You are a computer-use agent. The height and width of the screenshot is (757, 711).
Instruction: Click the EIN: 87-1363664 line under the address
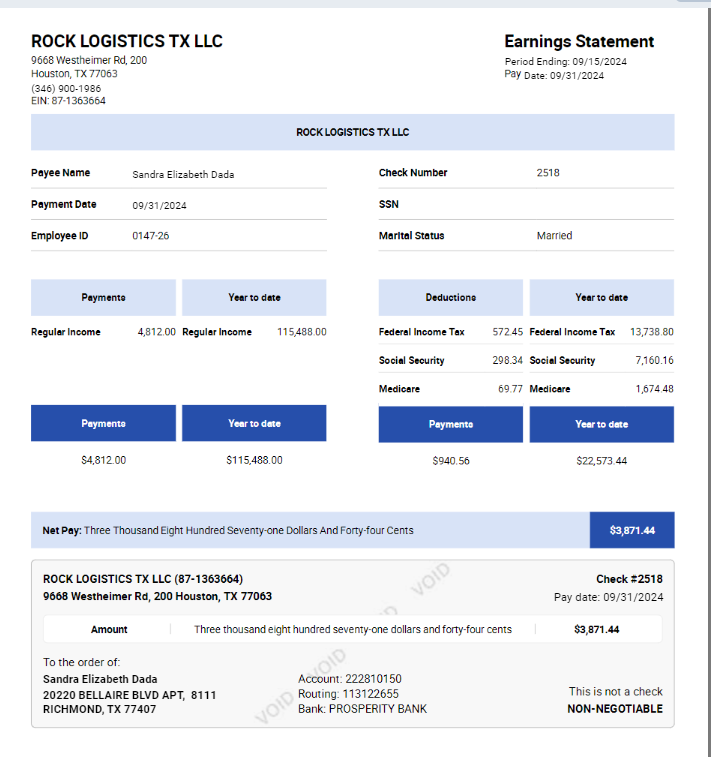(x=68, y=101)
